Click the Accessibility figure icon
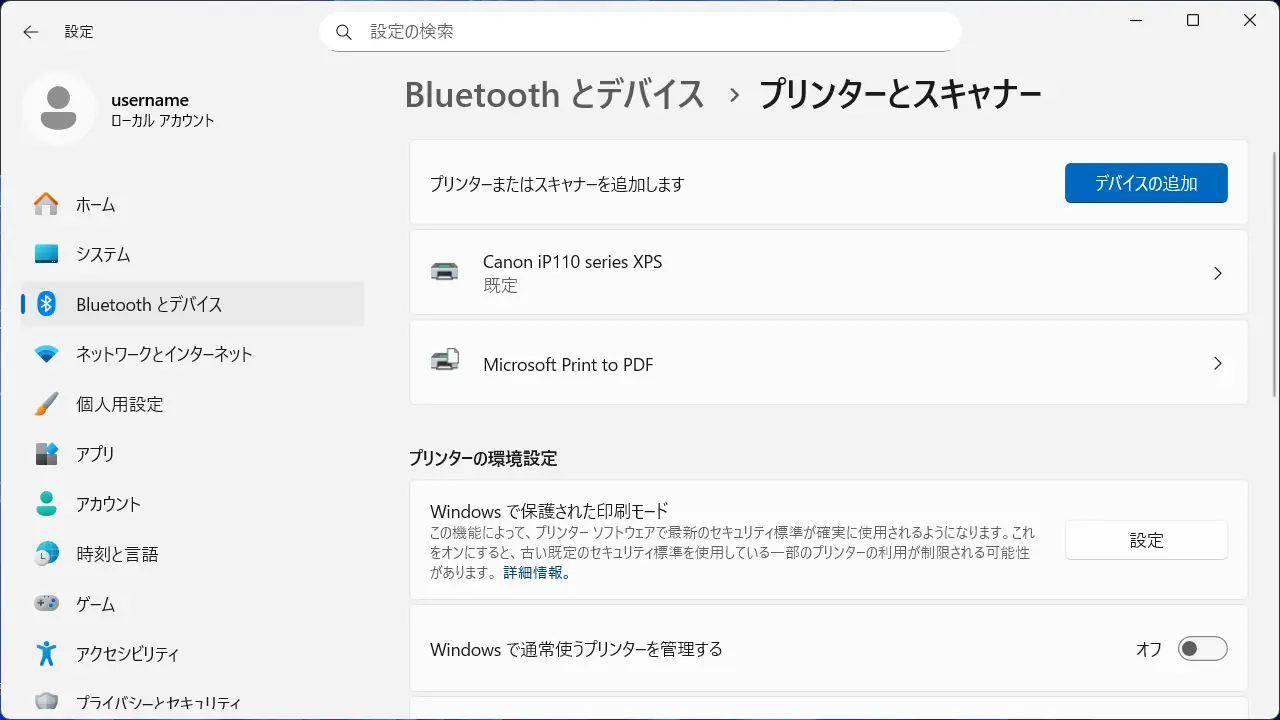The height and width of the screenshot is (720, 1280). pos(46,654)
